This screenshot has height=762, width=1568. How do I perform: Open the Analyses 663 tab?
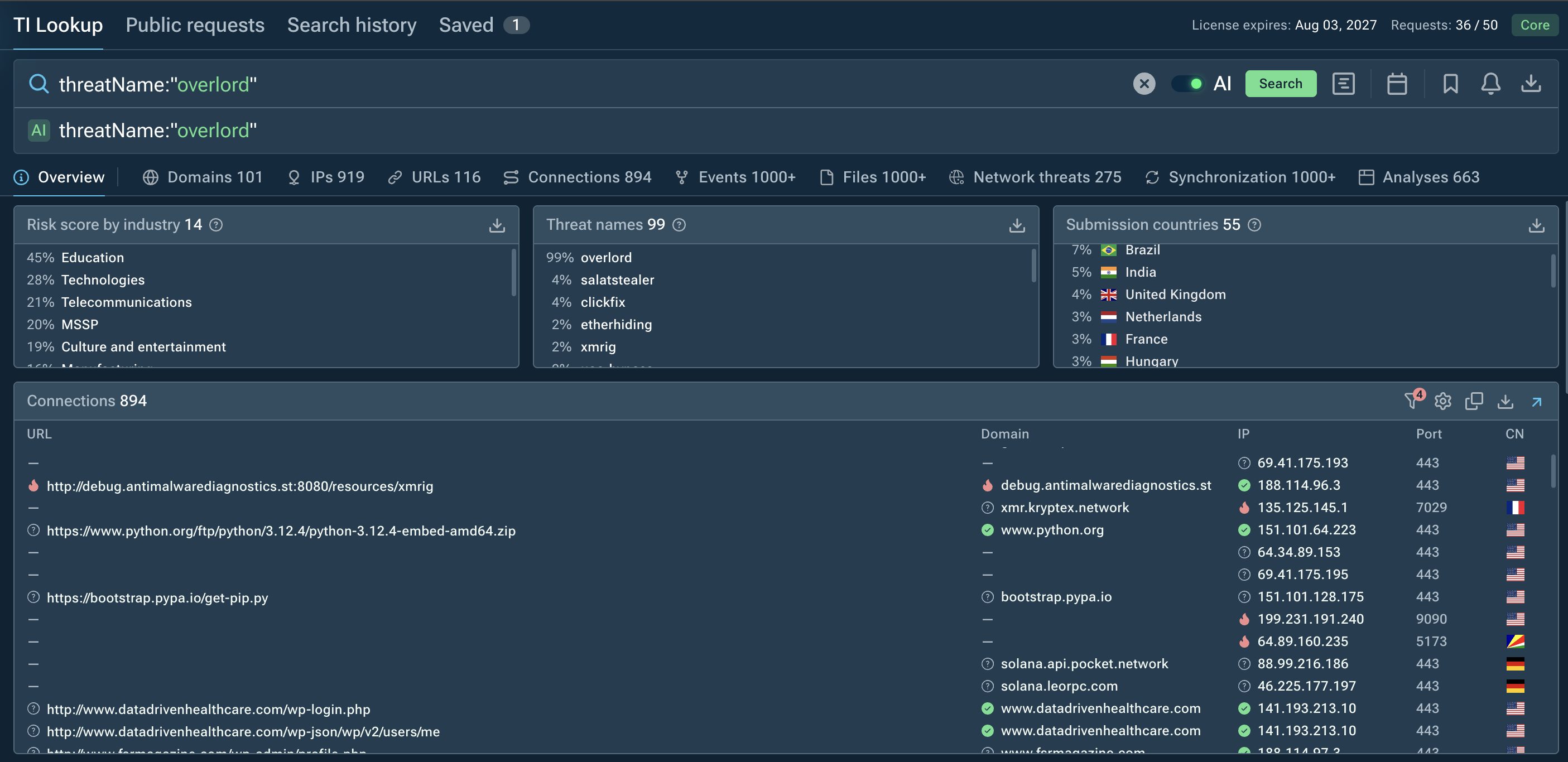pyautogui.click(x=1419, y=177)
